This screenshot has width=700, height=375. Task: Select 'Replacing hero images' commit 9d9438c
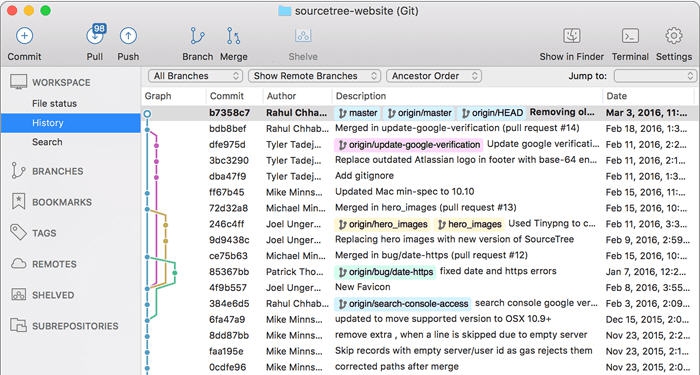point(421,240)
